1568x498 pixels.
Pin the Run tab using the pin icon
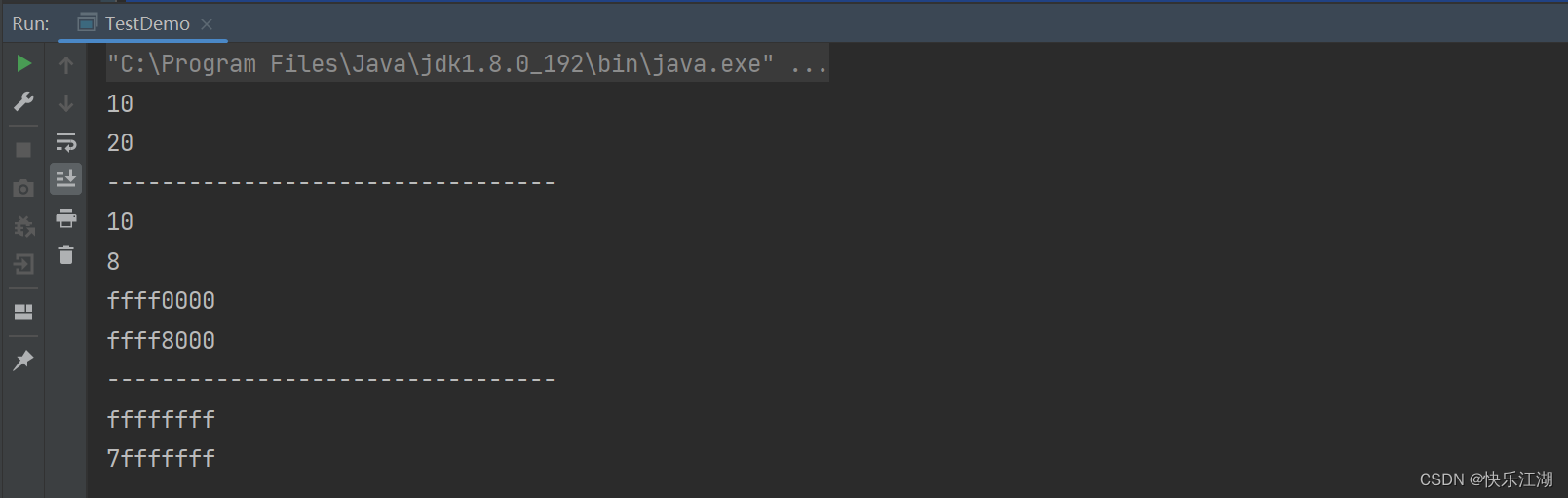pos(23,361)
